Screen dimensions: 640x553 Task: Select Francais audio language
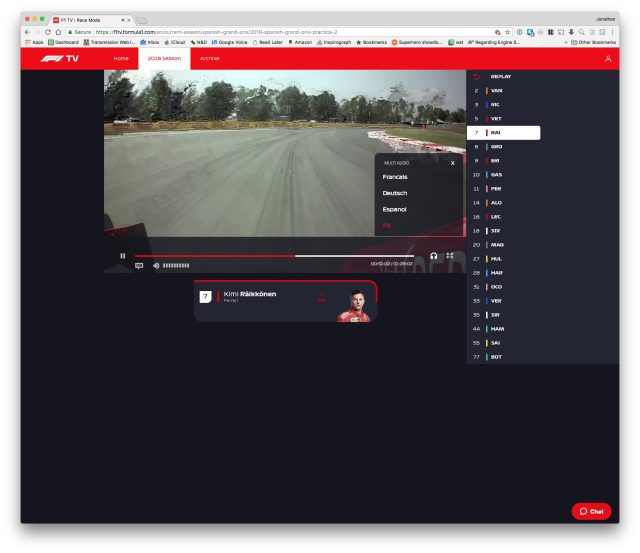point(395,177)
